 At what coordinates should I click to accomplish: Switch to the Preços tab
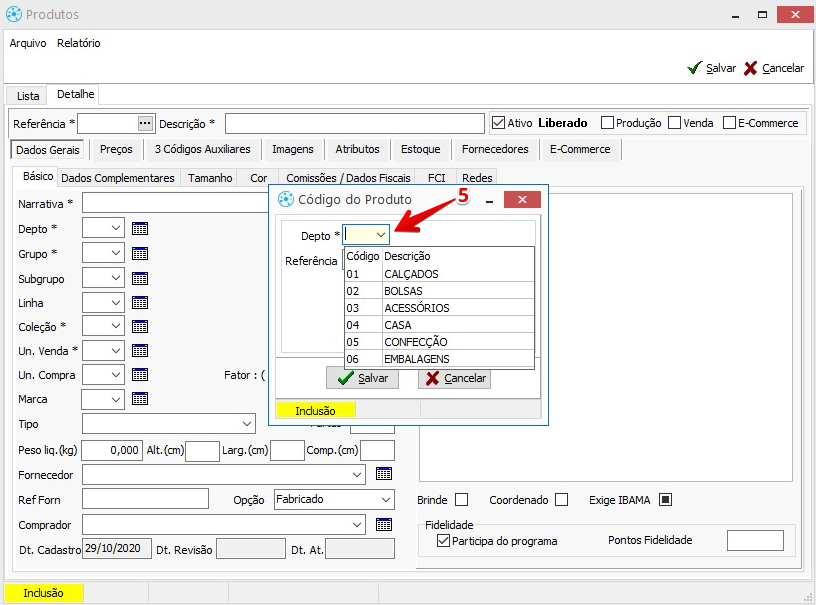coord(116,149)
